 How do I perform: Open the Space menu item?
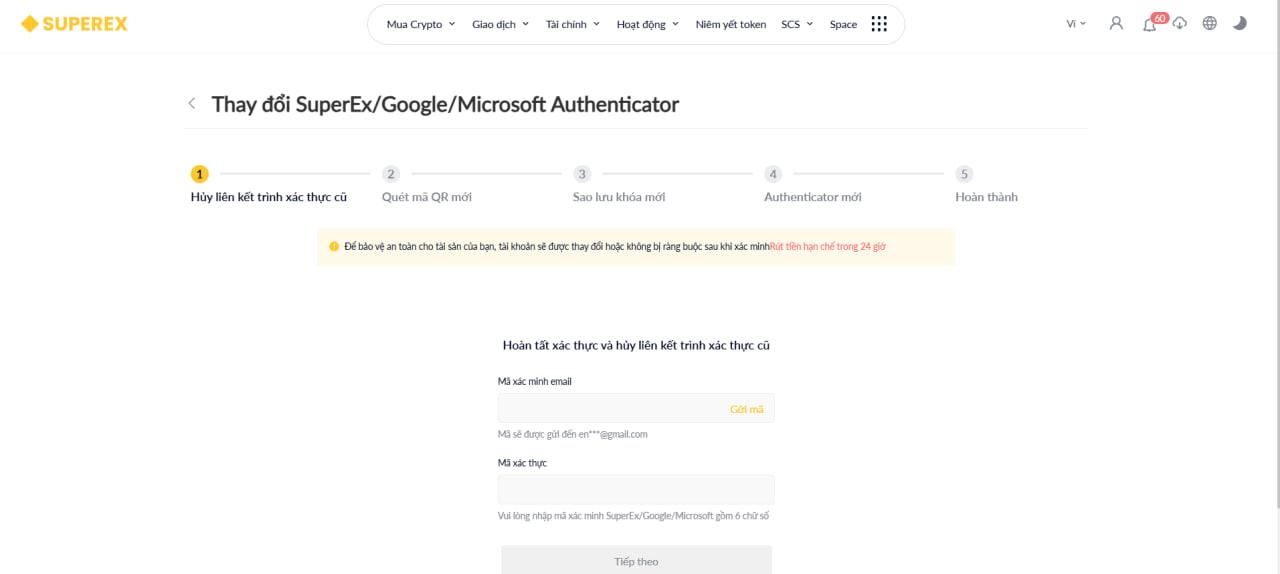point(843,24)
